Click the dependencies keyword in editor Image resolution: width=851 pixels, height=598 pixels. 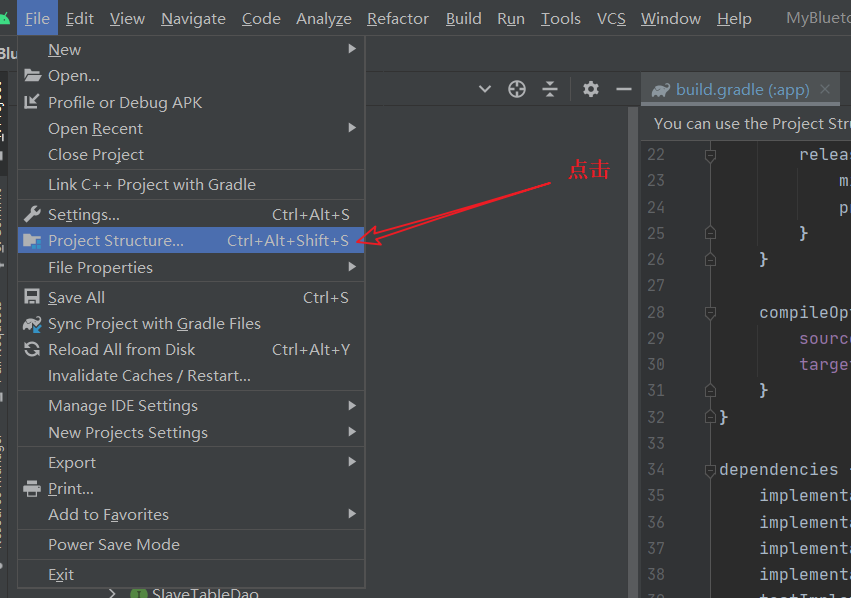point(779,469)
